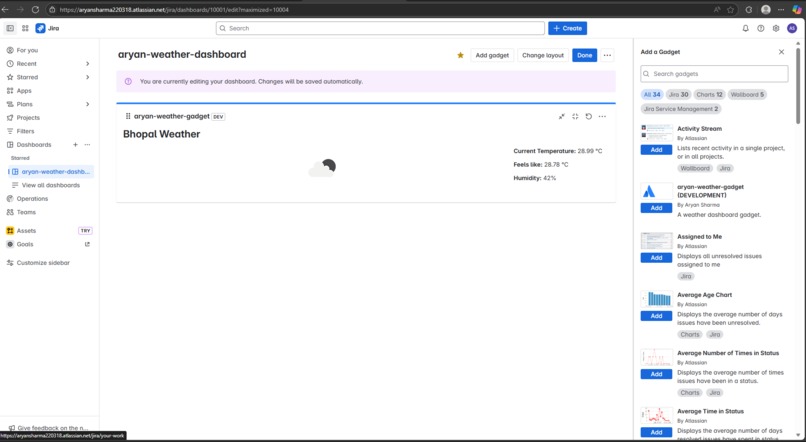Open browser settings and more menu
Image resolution: width=806 pixels, height=442 pixels.
781,9
